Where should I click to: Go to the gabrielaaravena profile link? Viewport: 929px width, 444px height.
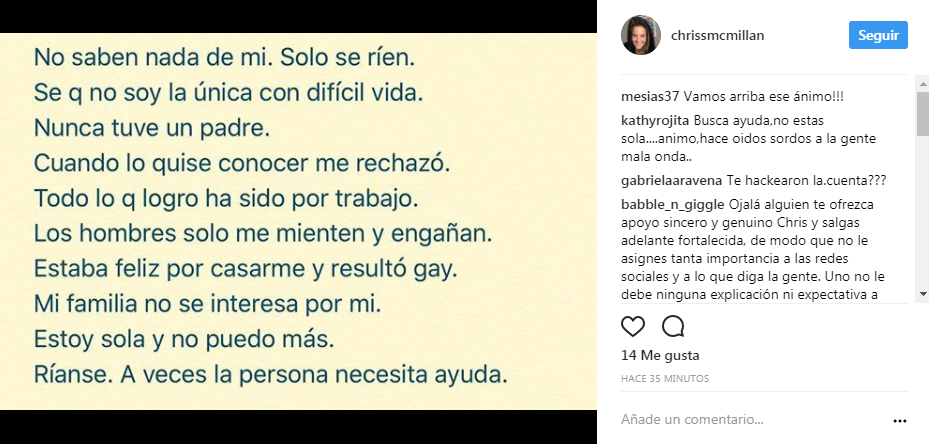[x=667, y=180]
